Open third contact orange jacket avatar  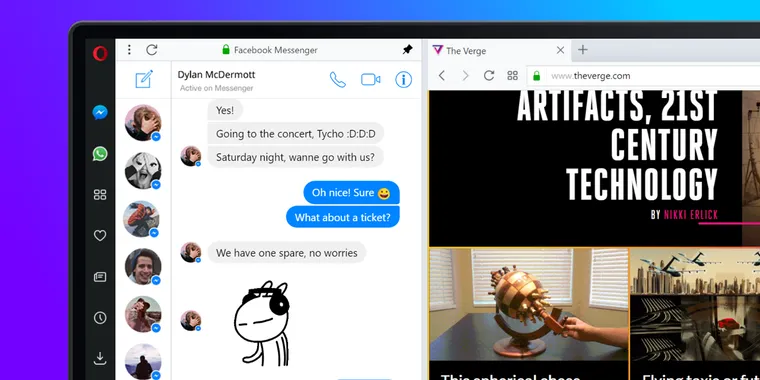click(x=142, y=219)
